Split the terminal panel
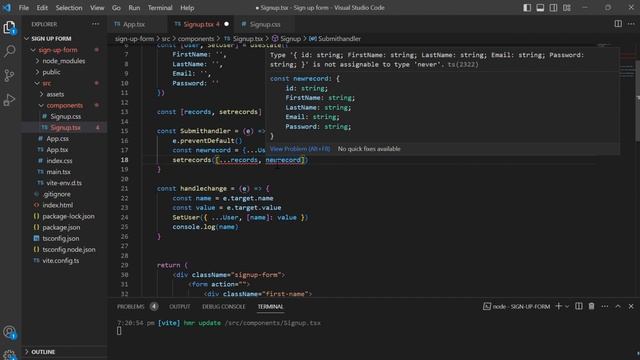This screenshot has height=360, width=640. tap(579, 306)
